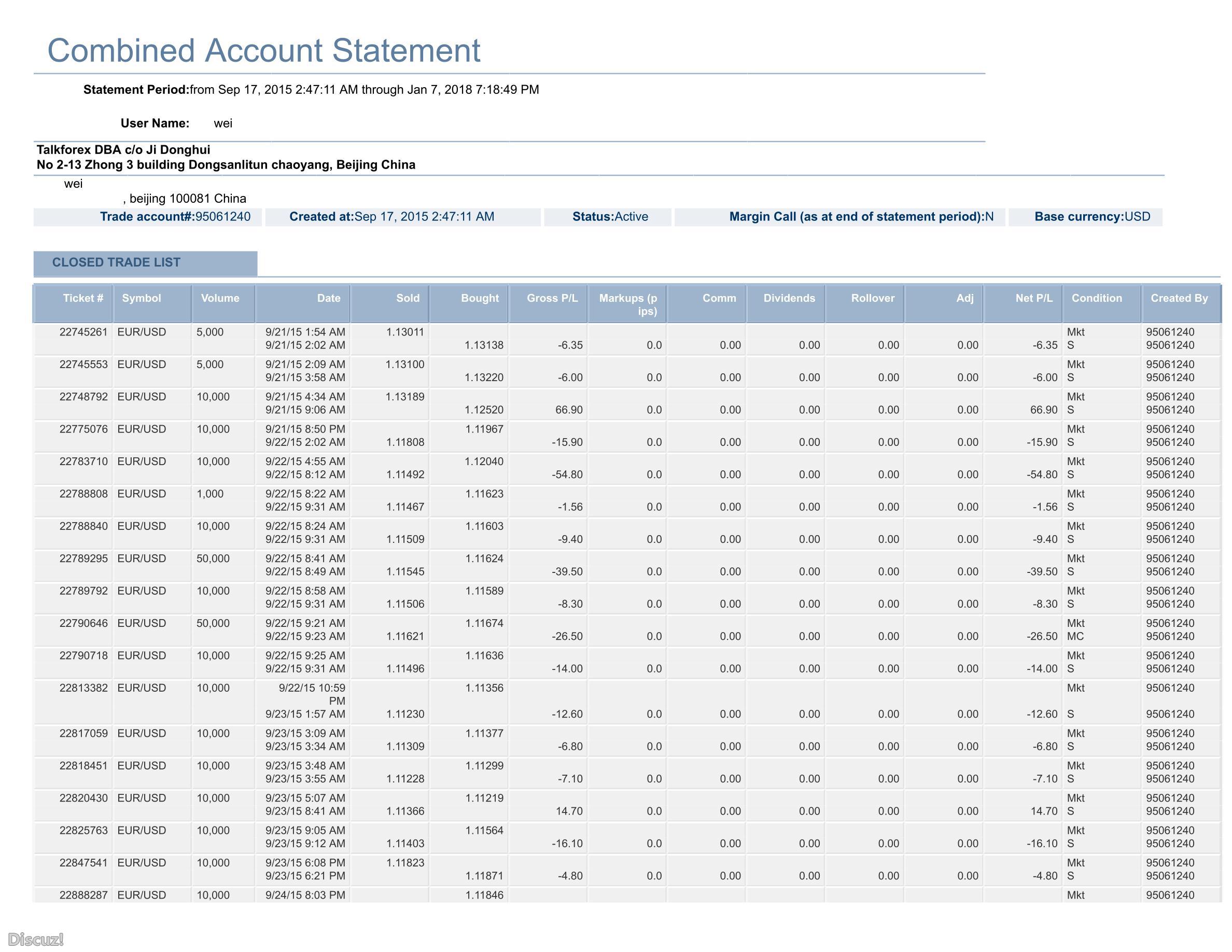Click the sold price 1.13011

coord(405,332)
